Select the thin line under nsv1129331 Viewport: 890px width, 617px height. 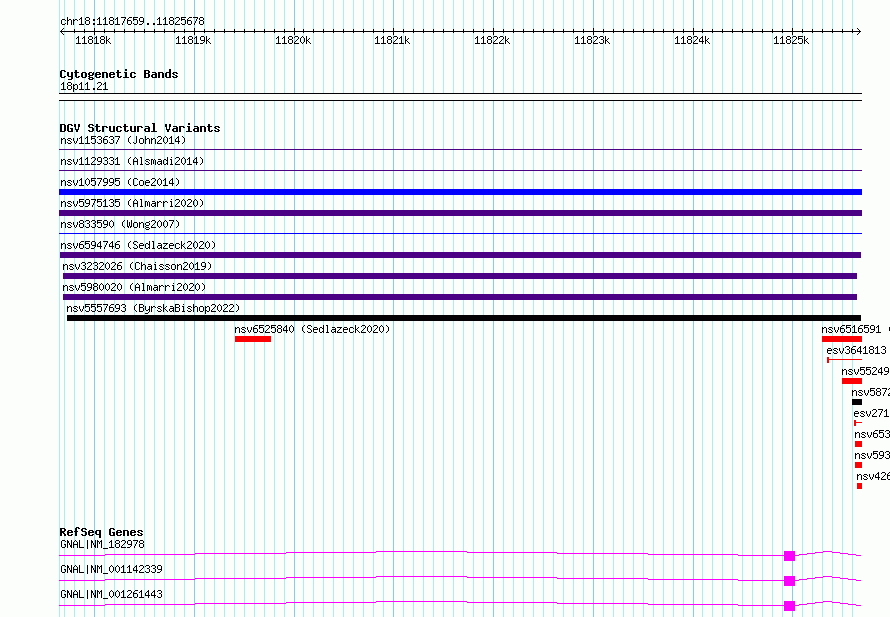tap(460, 171)
